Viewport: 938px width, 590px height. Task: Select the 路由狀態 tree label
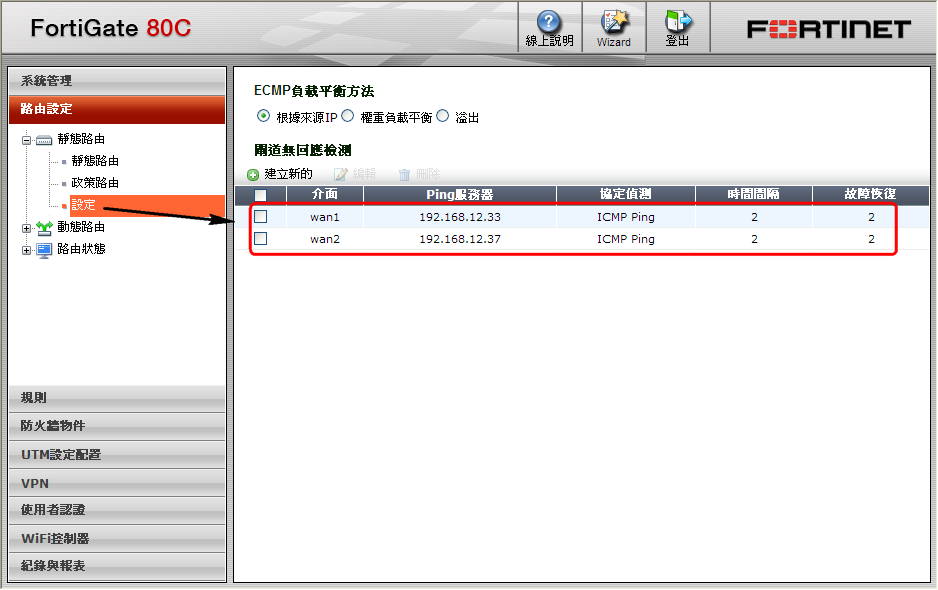(x=81, y=250)
